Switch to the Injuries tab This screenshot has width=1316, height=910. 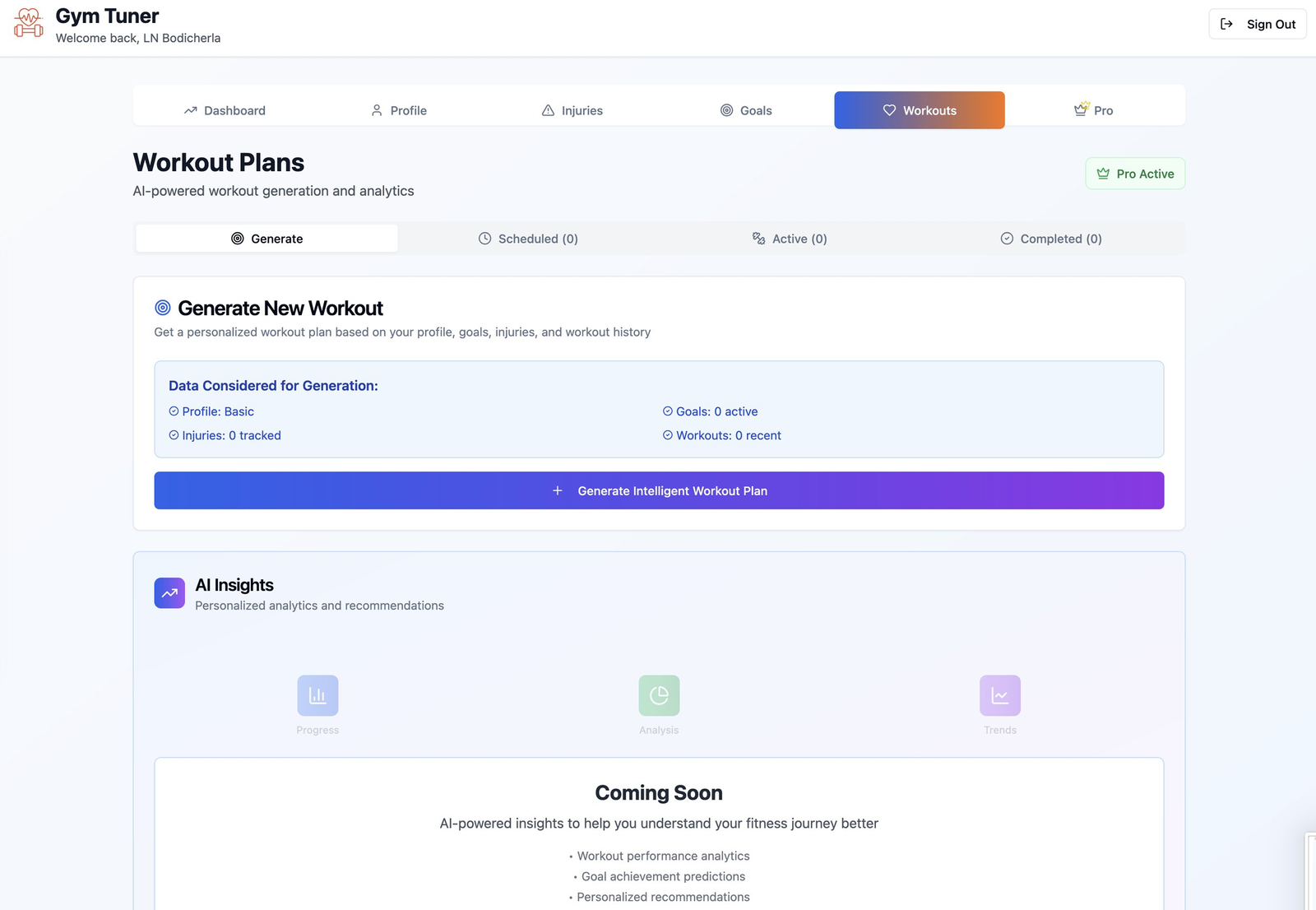point(572,110)
